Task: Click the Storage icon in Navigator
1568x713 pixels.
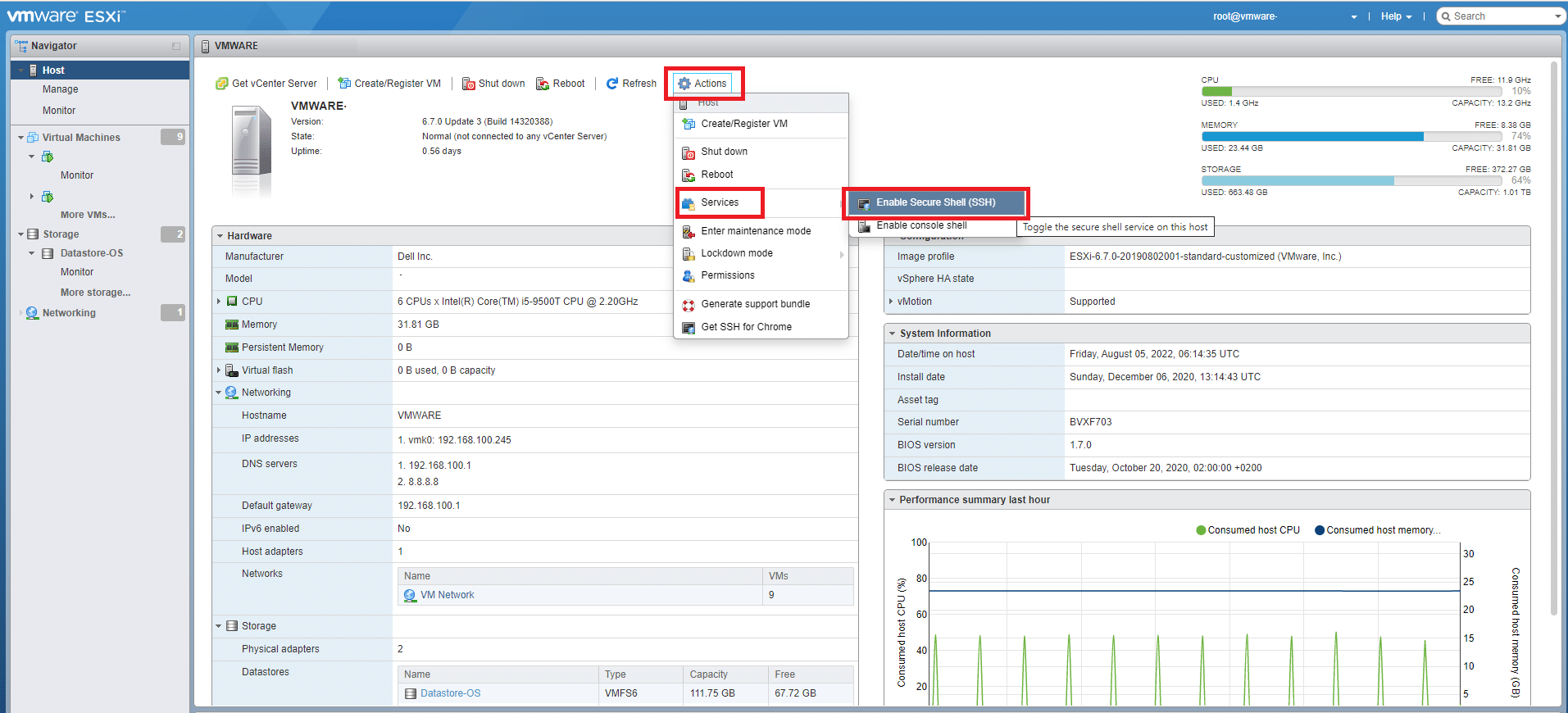Action: coord(33,234)
